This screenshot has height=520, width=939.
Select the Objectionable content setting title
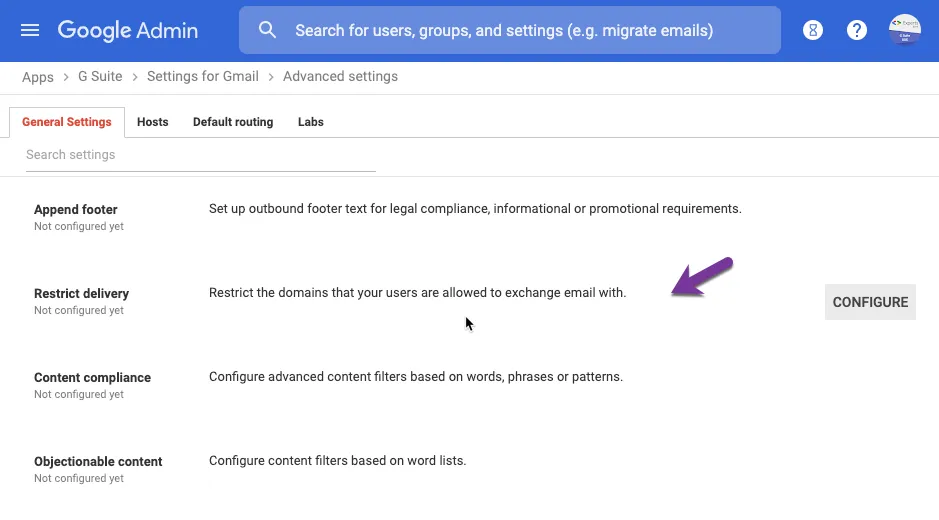tap(98, 461)
